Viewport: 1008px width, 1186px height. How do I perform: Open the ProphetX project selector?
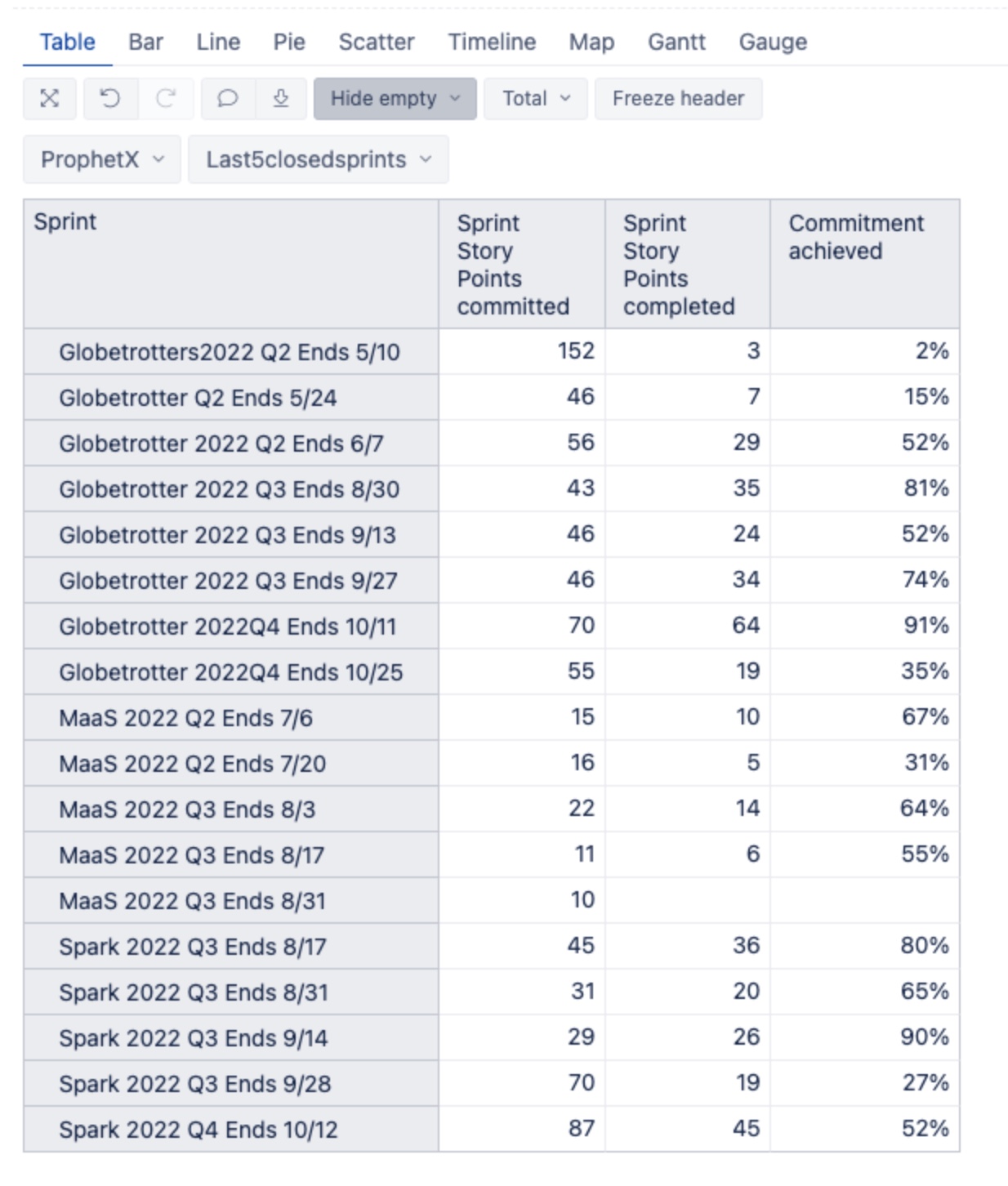(100, 159)
